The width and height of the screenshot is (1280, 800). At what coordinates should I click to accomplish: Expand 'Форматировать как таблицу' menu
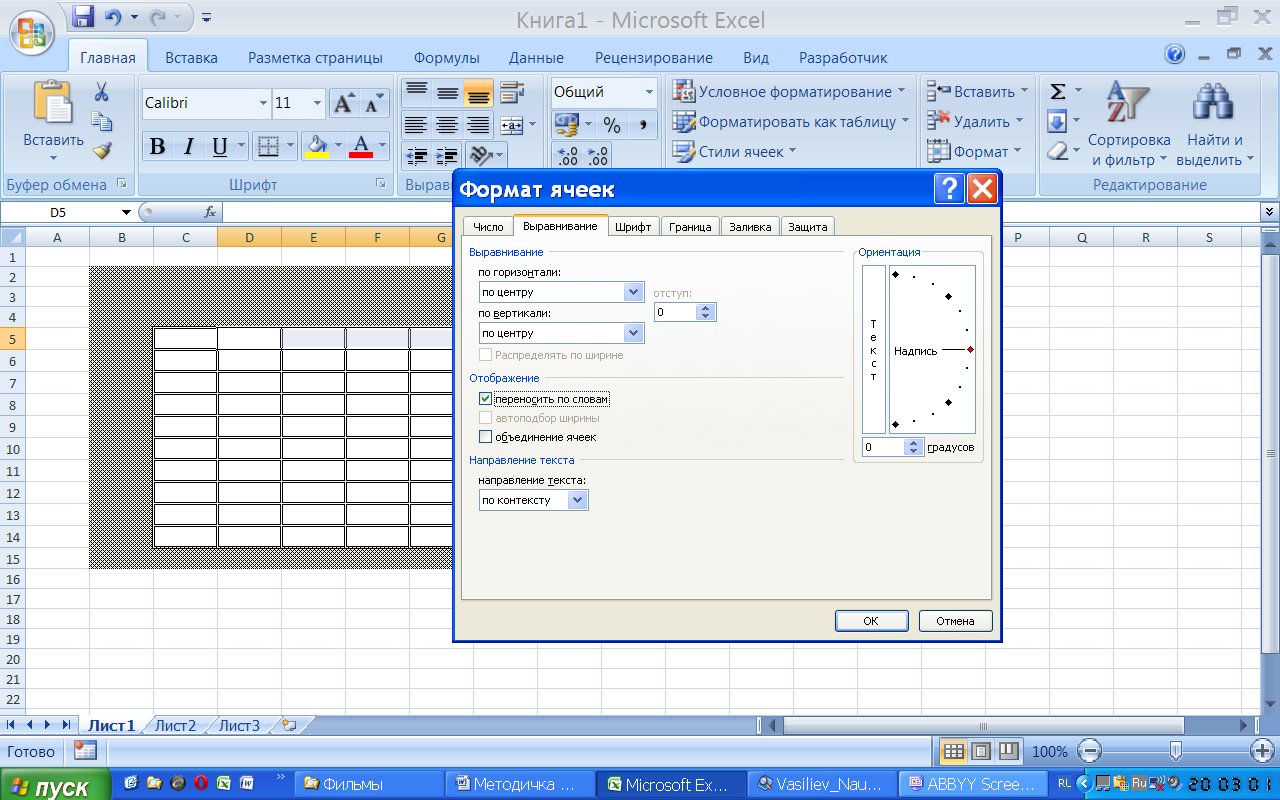click(792, 122)
